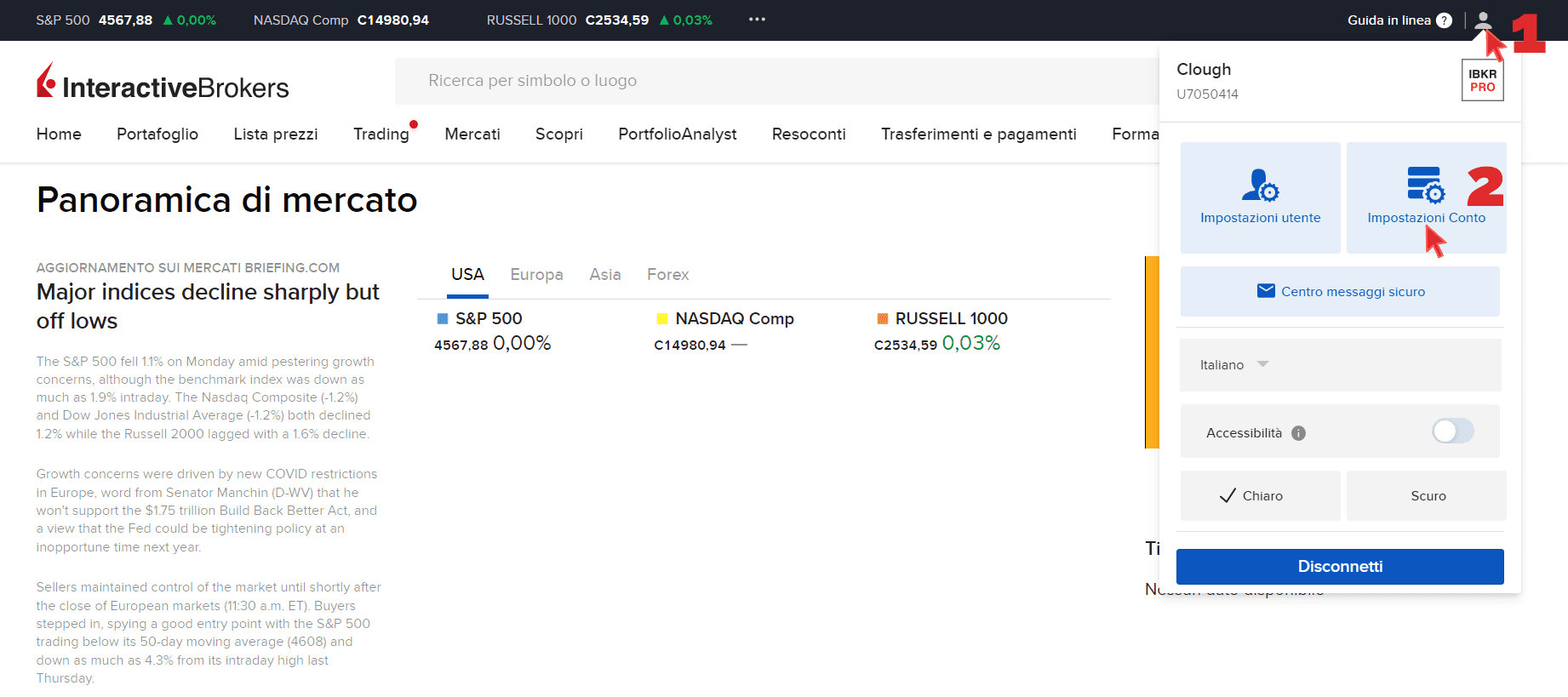The width and height of the screenshot is (1568, 697).
Task: Open the PortfolioAnalyst menu
Action: pyautogui.click(x=678, y=134)
